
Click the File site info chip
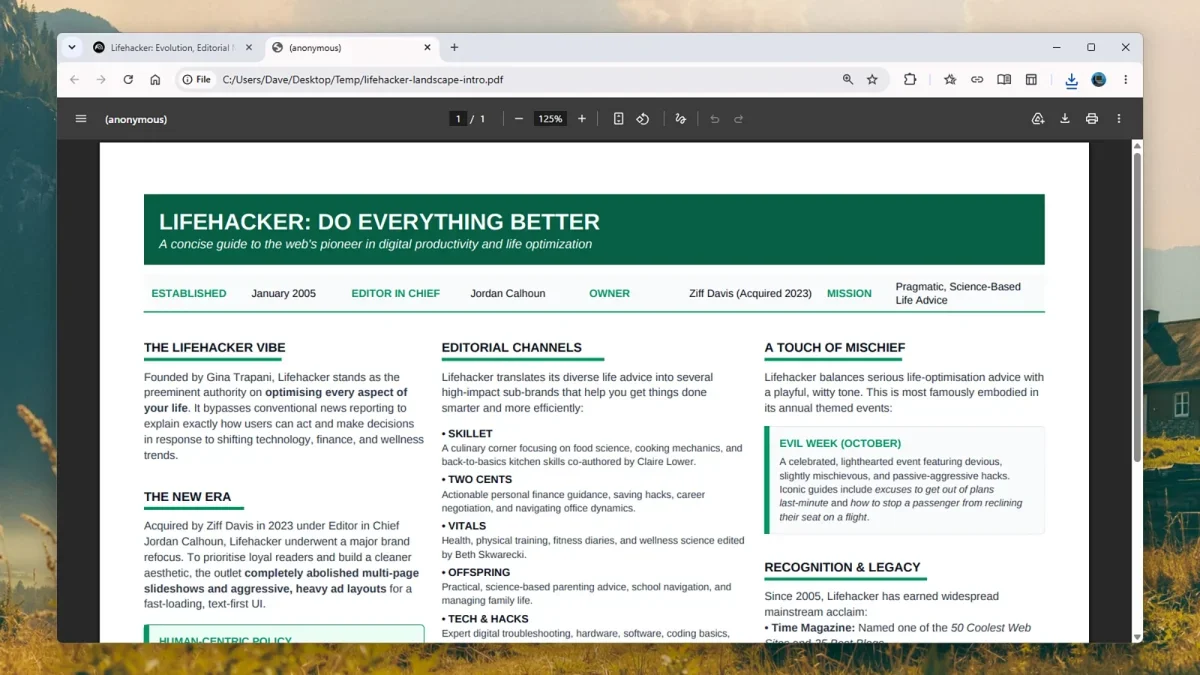tap(197, 79)
